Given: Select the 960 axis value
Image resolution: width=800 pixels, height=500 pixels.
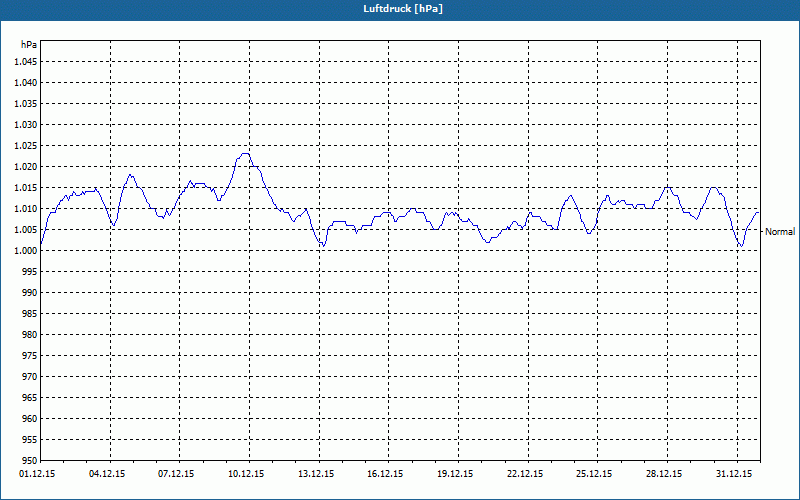Looking at the screenshot, I should coord(31,418).
